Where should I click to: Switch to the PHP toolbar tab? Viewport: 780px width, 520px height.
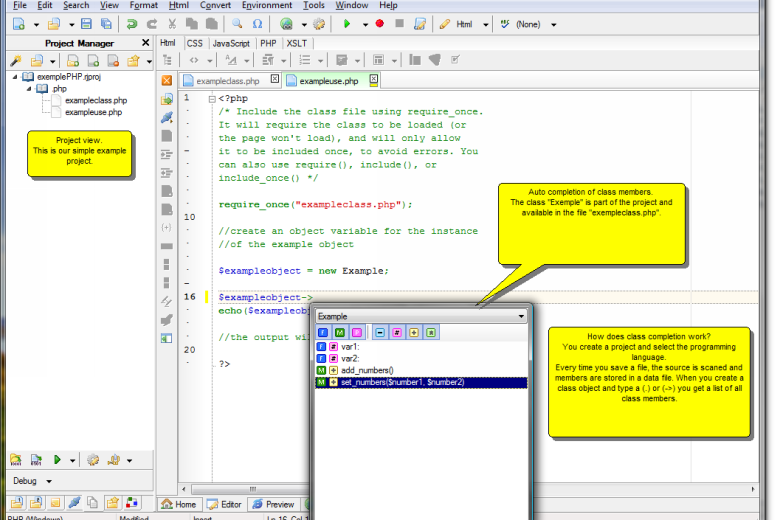(268, 43)
